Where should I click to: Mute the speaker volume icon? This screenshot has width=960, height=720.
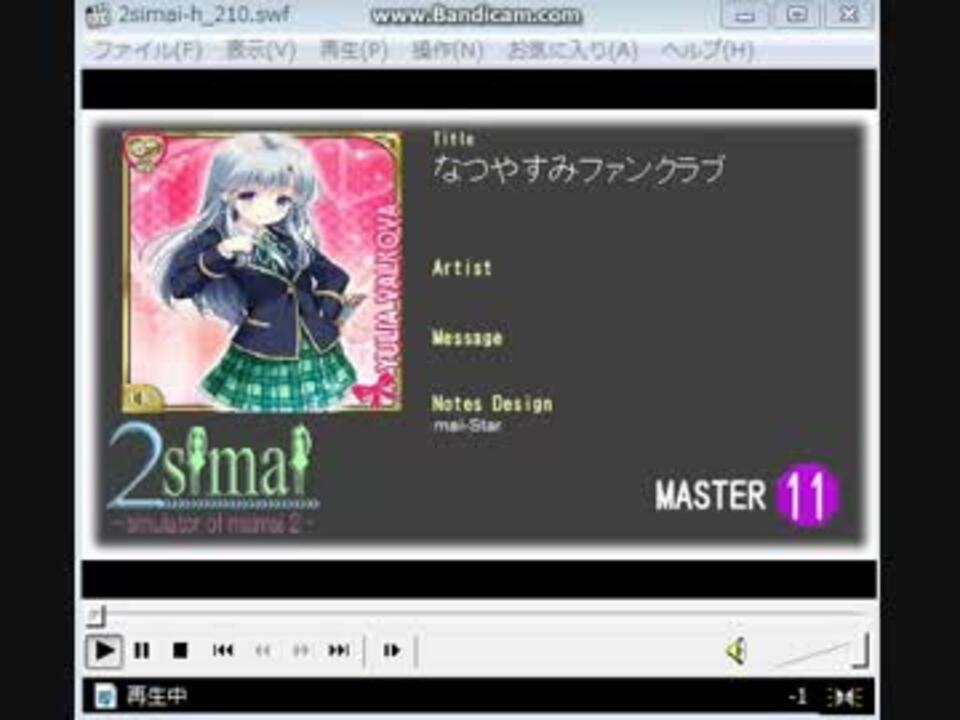(x=737, y=650)
